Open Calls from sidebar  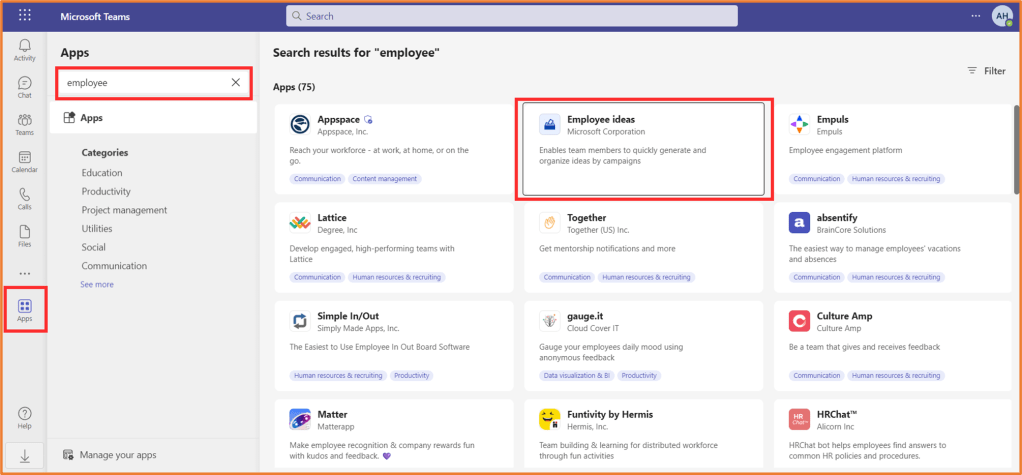click(24, 198)
